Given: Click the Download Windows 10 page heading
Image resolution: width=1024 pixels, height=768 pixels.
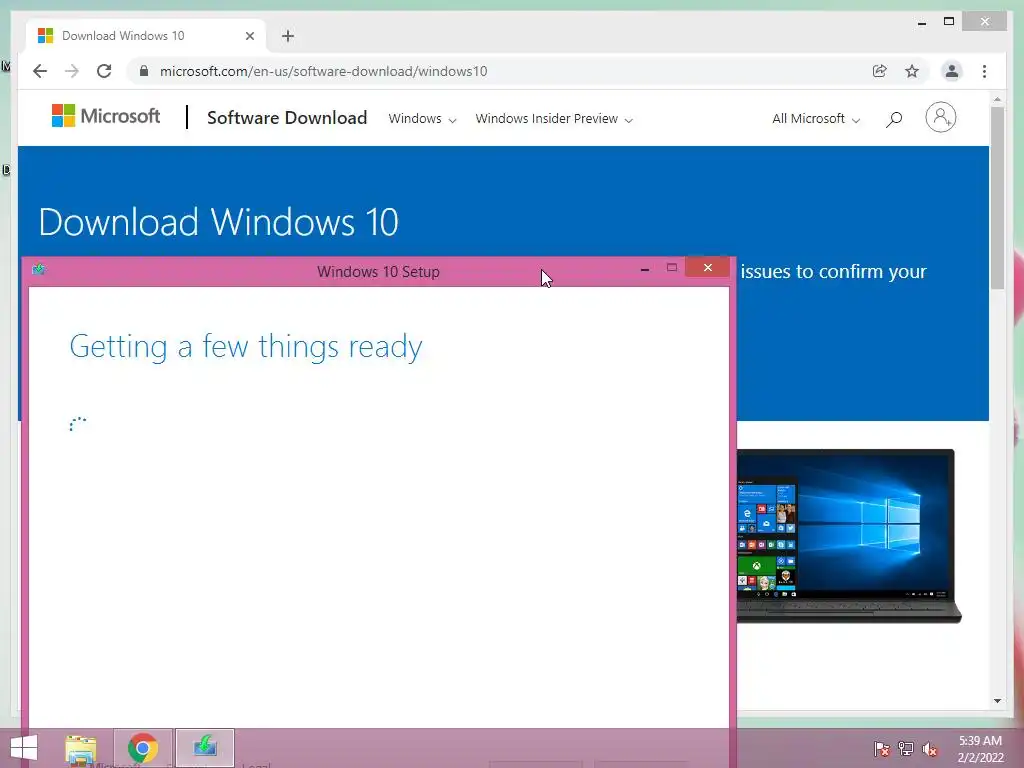Looking at the screenshot, I should coord(218,222).
